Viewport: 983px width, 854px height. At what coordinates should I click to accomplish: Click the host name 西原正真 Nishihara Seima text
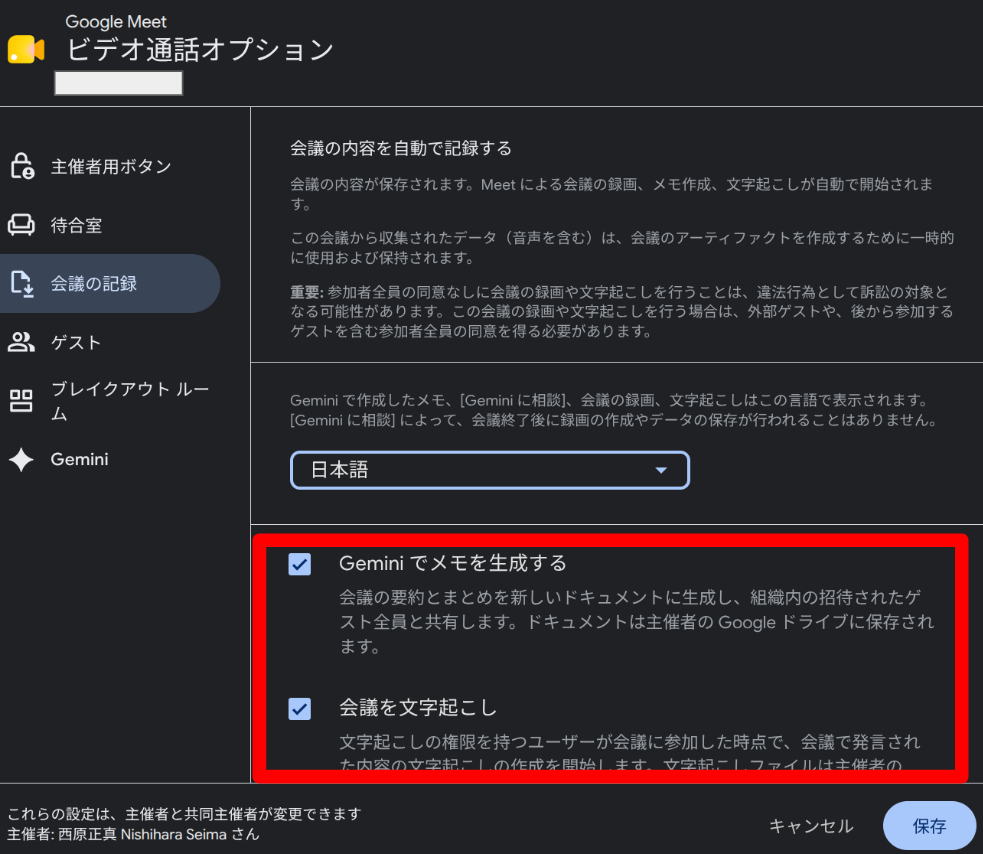(x=142, y=835)
